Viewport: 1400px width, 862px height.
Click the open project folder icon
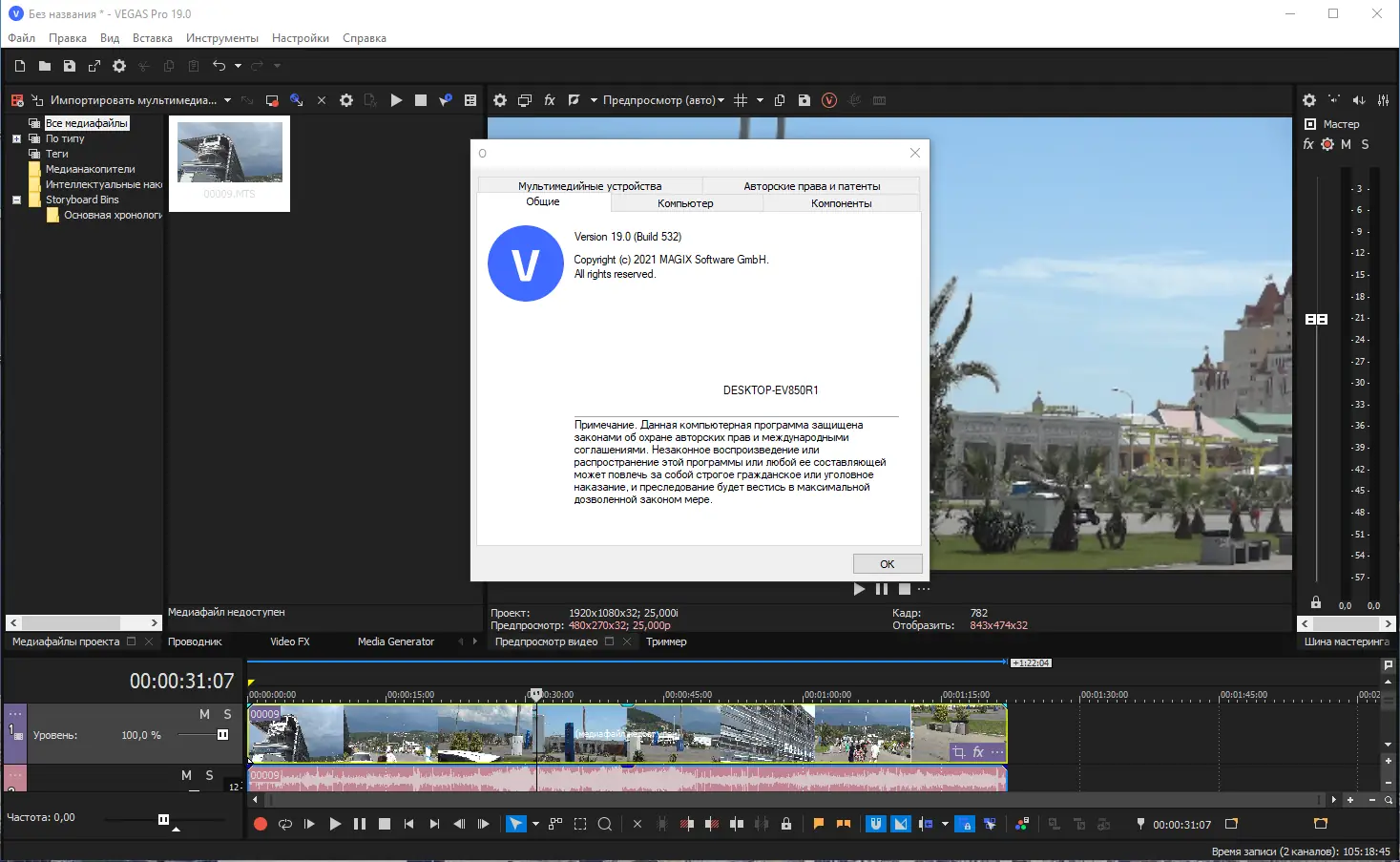pos(45,66)
